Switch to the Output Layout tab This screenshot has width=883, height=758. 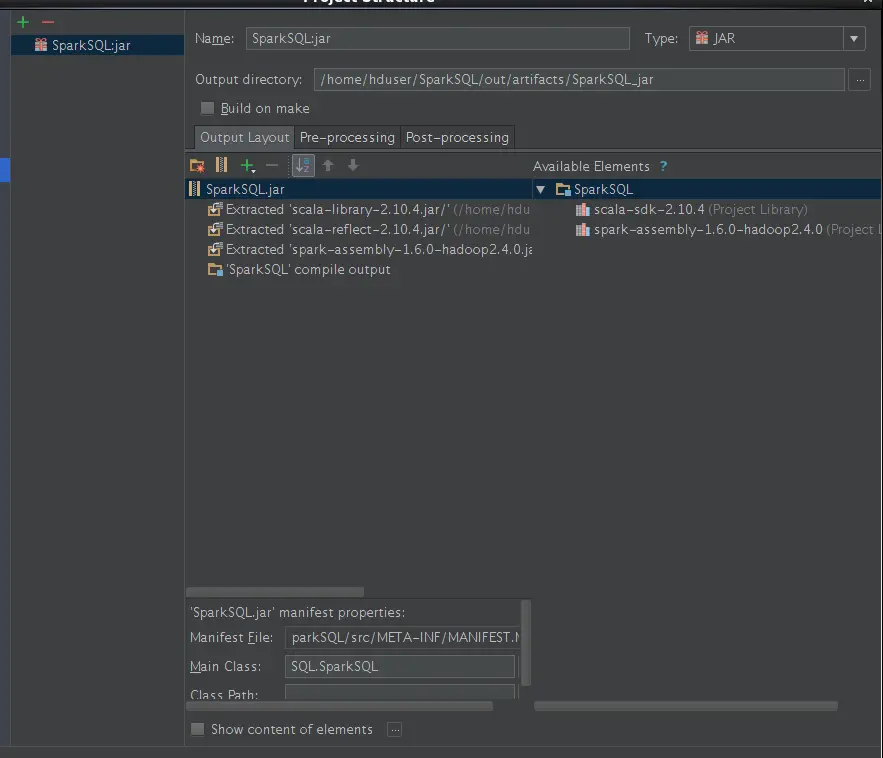tap(244, 137)
